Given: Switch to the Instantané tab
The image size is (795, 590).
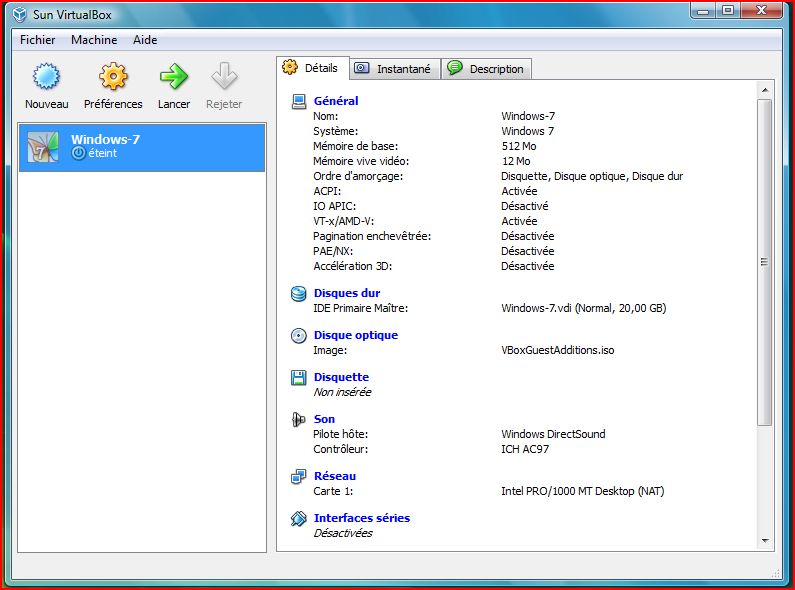Looking at the screenshot, I should click(395, 69).
